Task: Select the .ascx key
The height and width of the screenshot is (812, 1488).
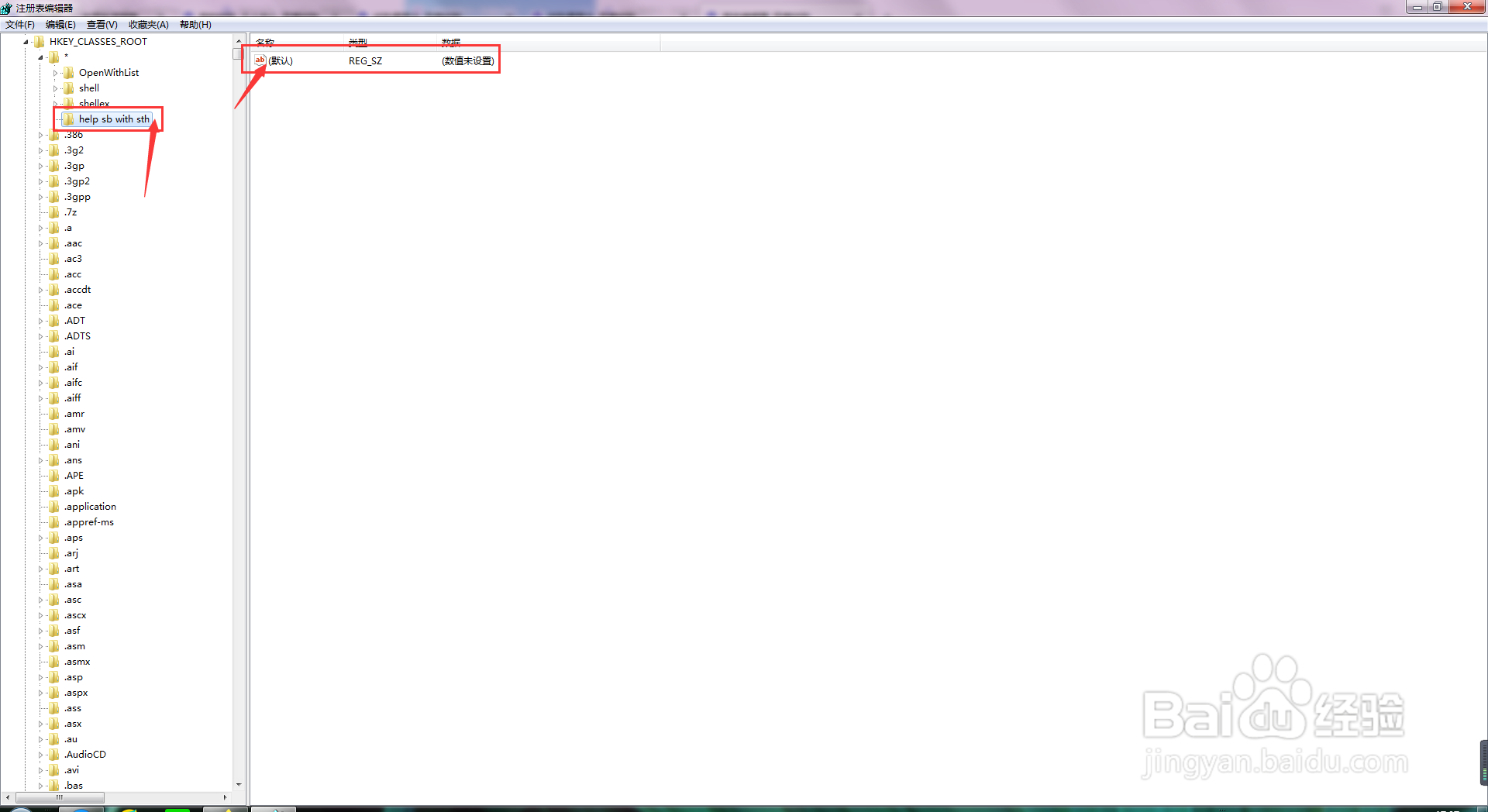Action: 75,615
